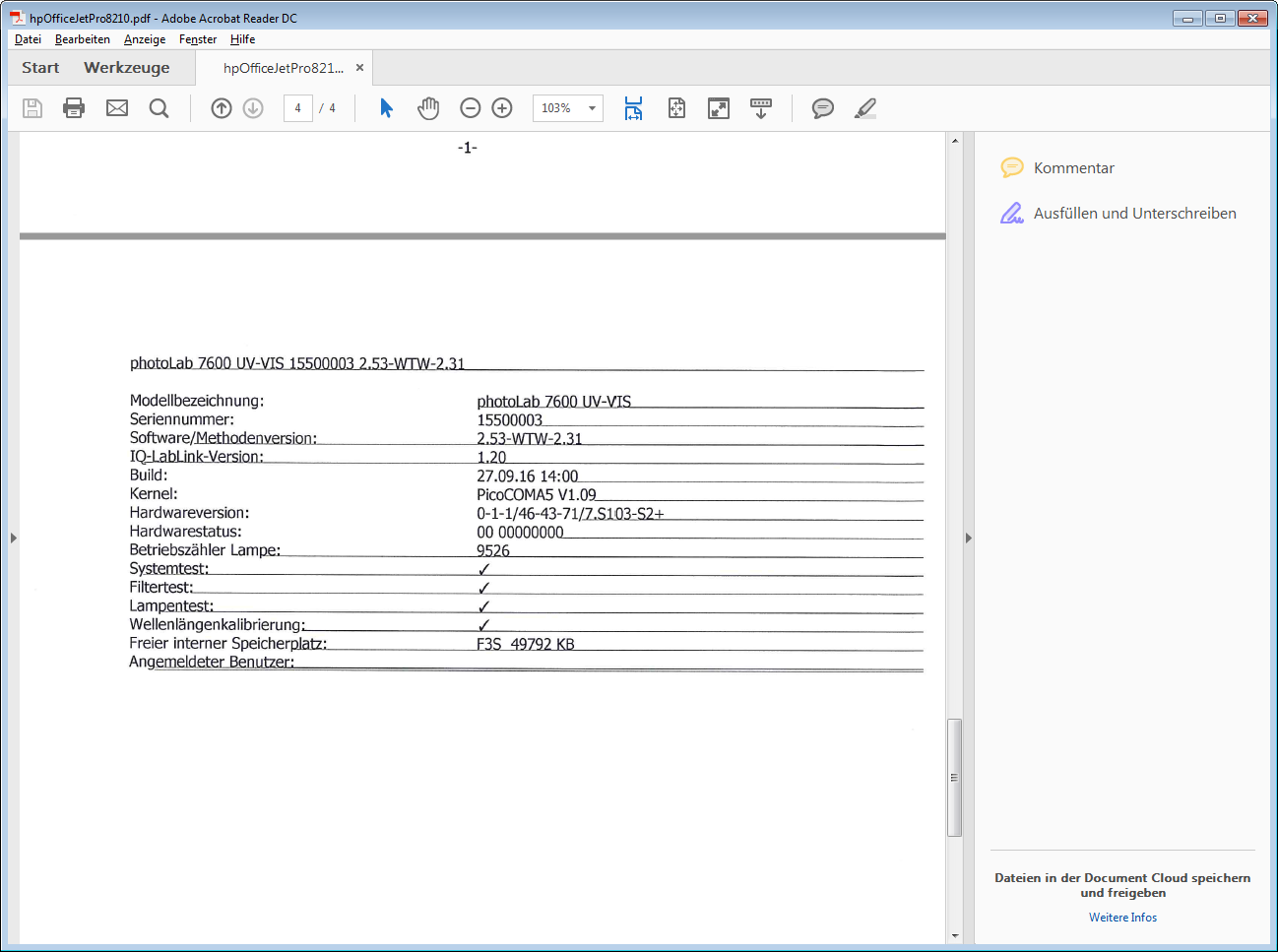Zoom out with minus button
1278x952 pixels.
[x=471, y=108]
